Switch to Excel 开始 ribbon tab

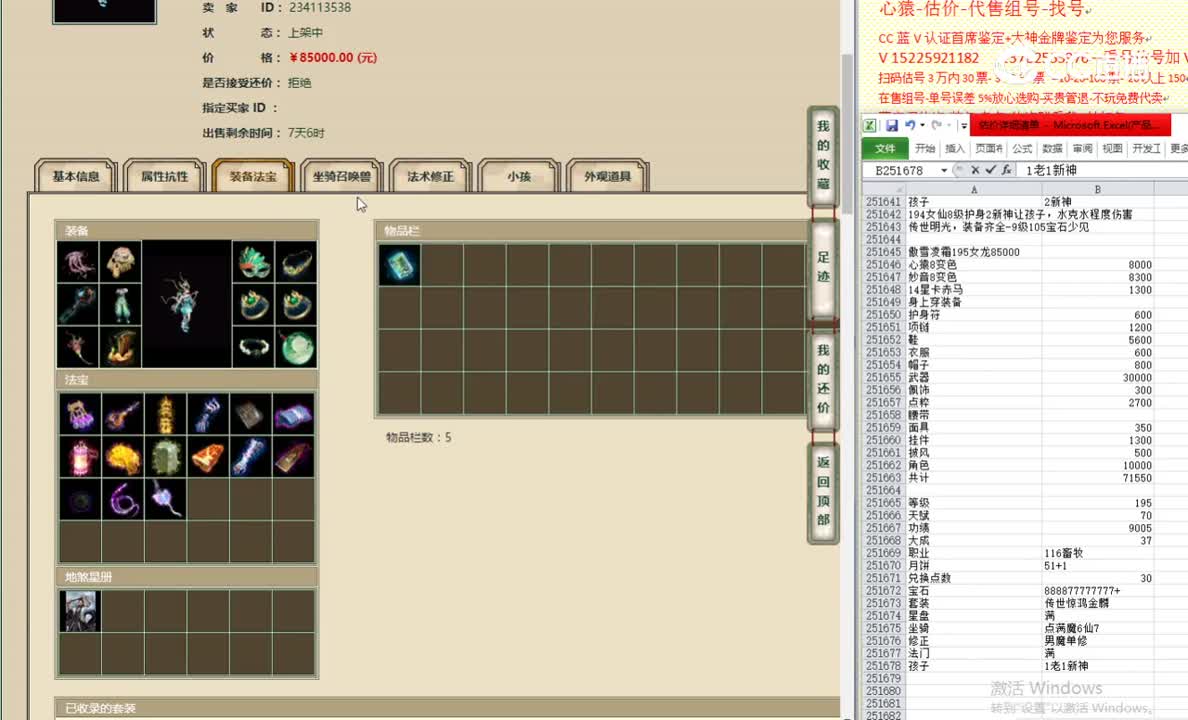(x=925, y=149)
